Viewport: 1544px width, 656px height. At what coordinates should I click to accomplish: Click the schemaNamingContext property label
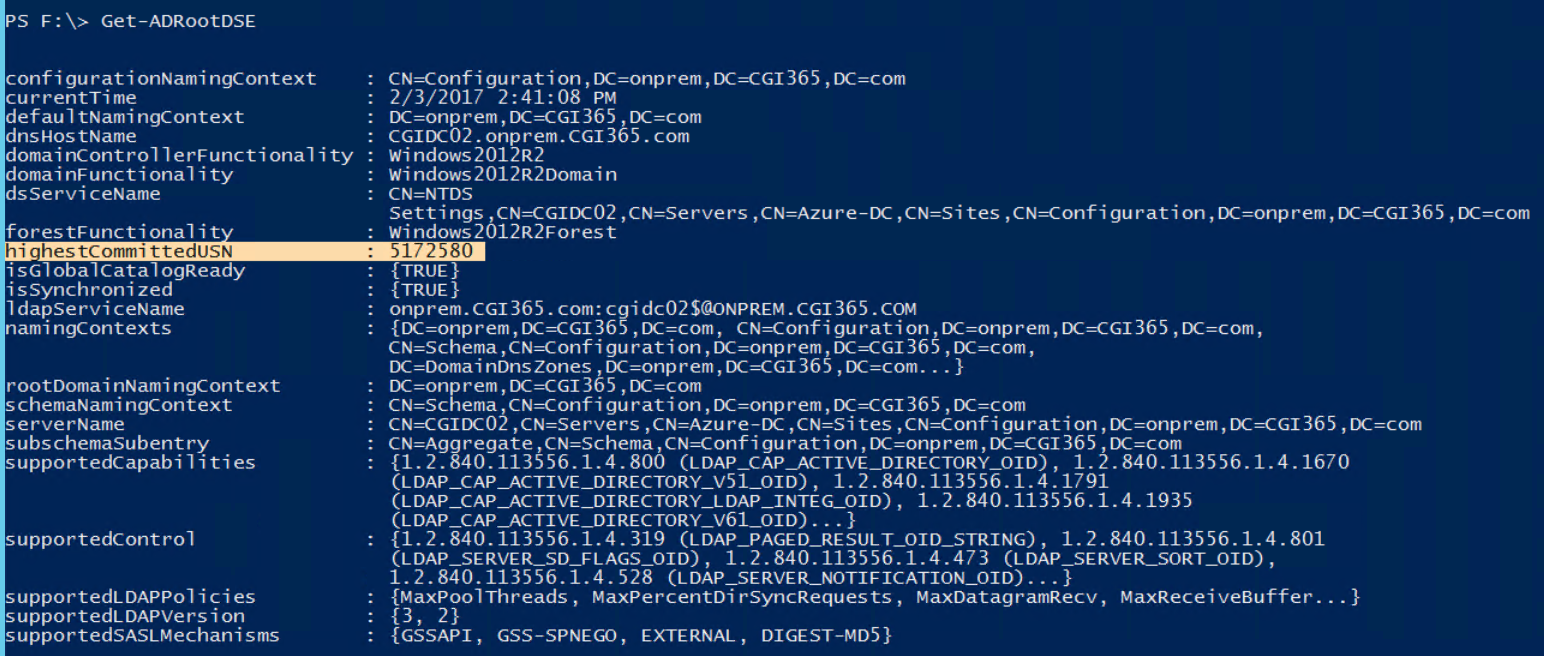click(x=119, y=405)
